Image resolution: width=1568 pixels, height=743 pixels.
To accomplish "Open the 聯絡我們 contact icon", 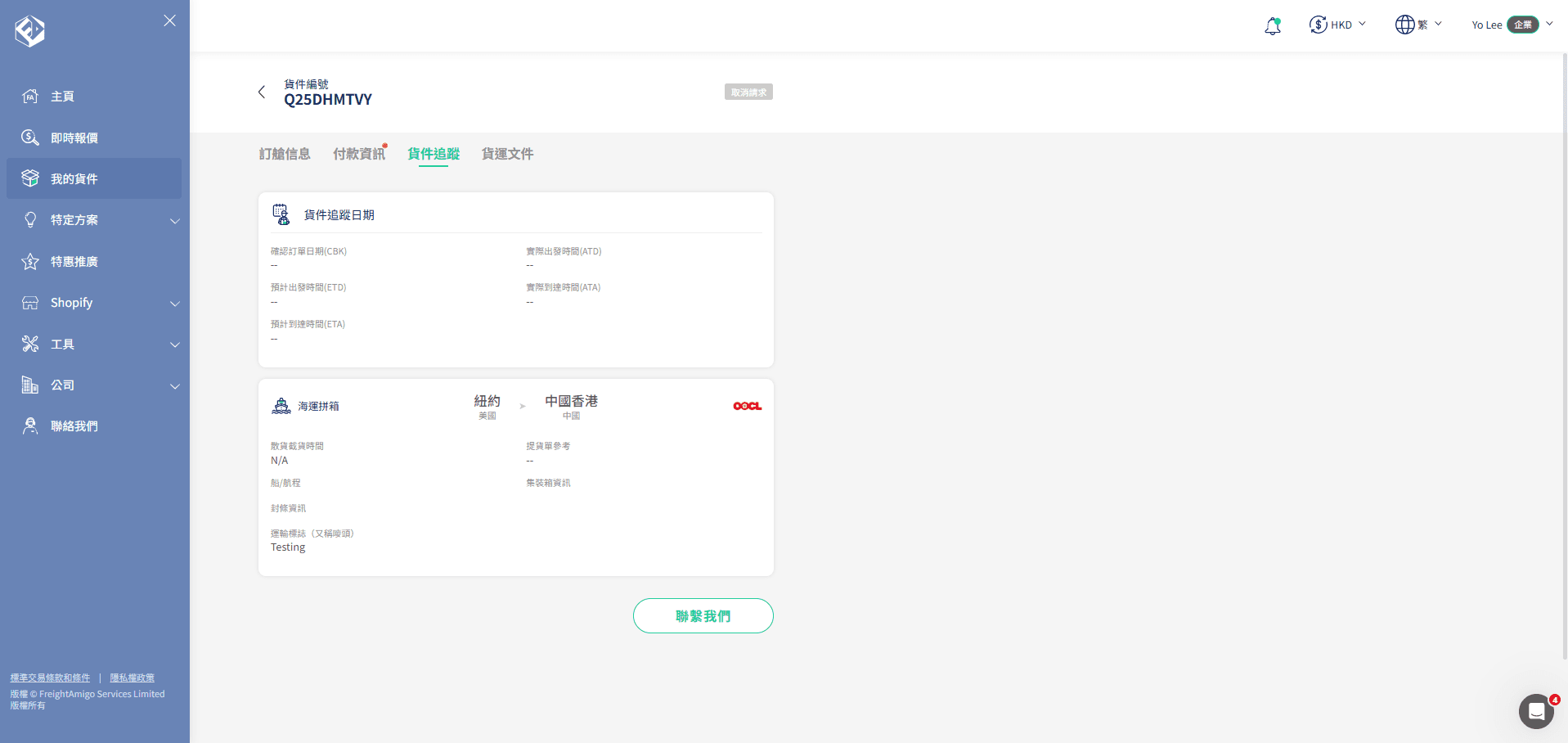I will click(x=29, y=426).
